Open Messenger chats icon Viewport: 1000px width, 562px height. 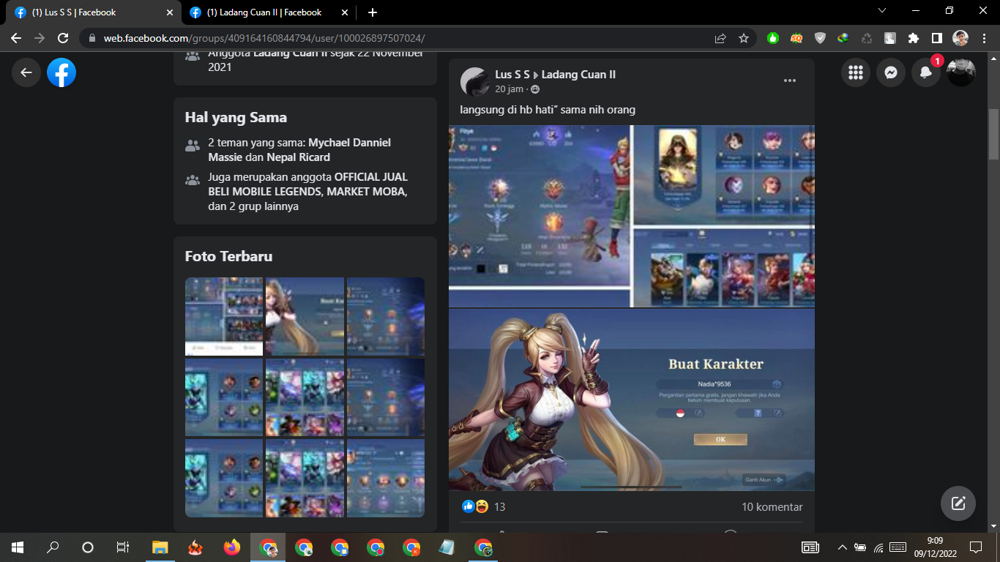pyautogui.click(x=891, y=73)
